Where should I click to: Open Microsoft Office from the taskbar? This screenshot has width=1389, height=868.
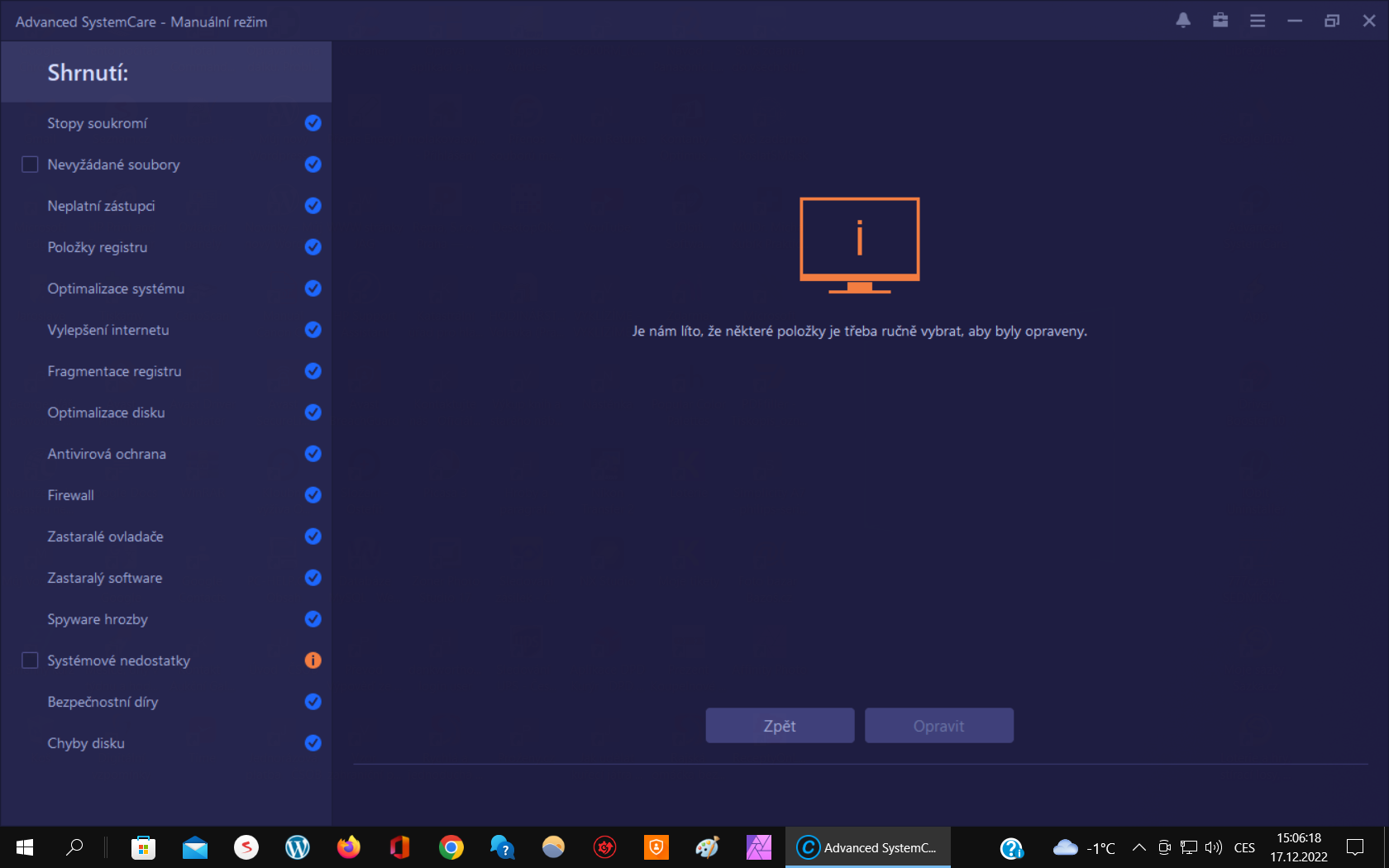tap(400, 847)
